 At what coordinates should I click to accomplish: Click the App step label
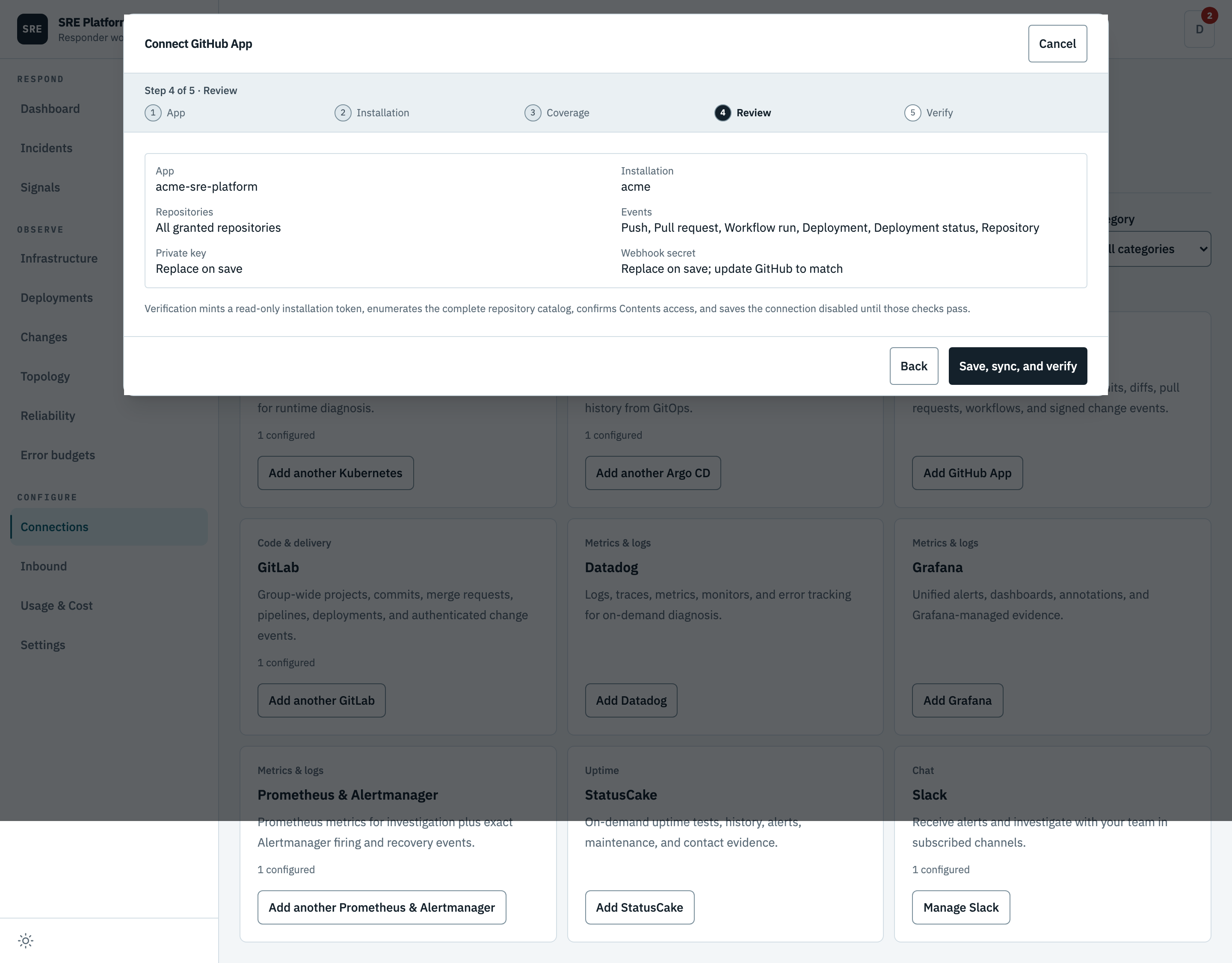coord(176,113)
